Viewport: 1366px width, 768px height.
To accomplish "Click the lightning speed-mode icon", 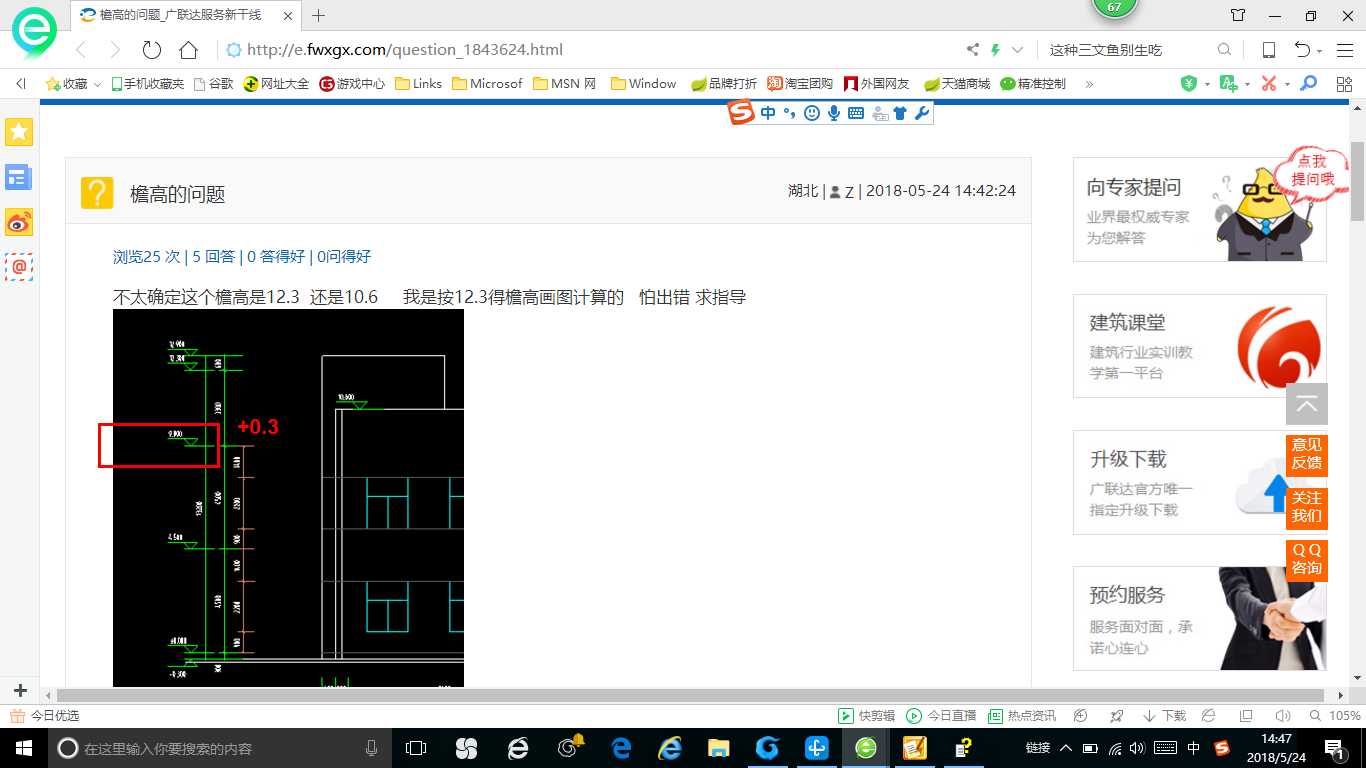I will click(x=995, y=50).
